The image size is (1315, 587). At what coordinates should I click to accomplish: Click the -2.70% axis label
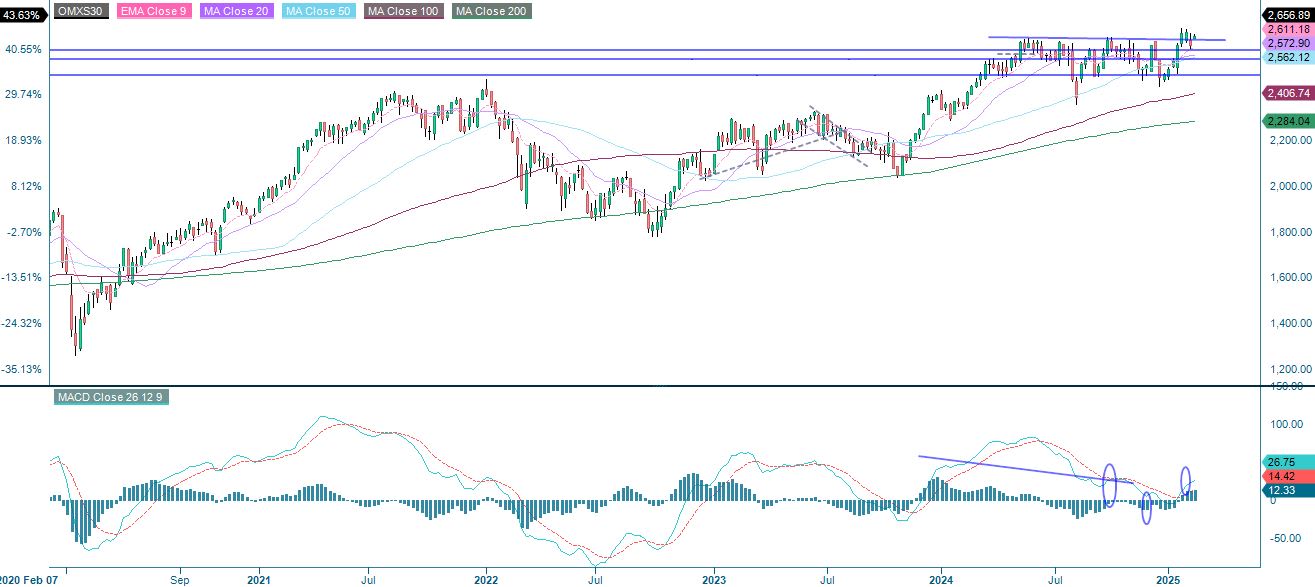[24, 232]
